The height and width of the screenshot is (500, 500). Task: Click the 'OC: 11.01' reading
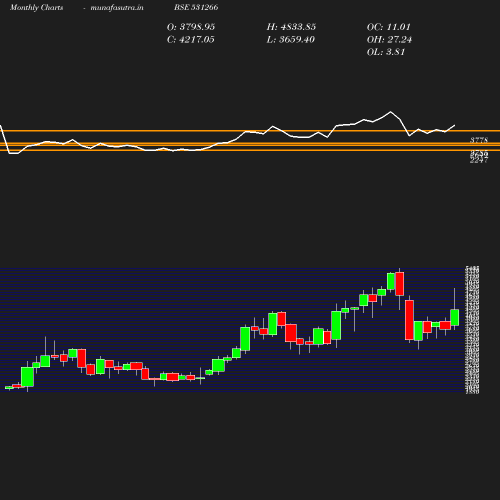point(389,27)
